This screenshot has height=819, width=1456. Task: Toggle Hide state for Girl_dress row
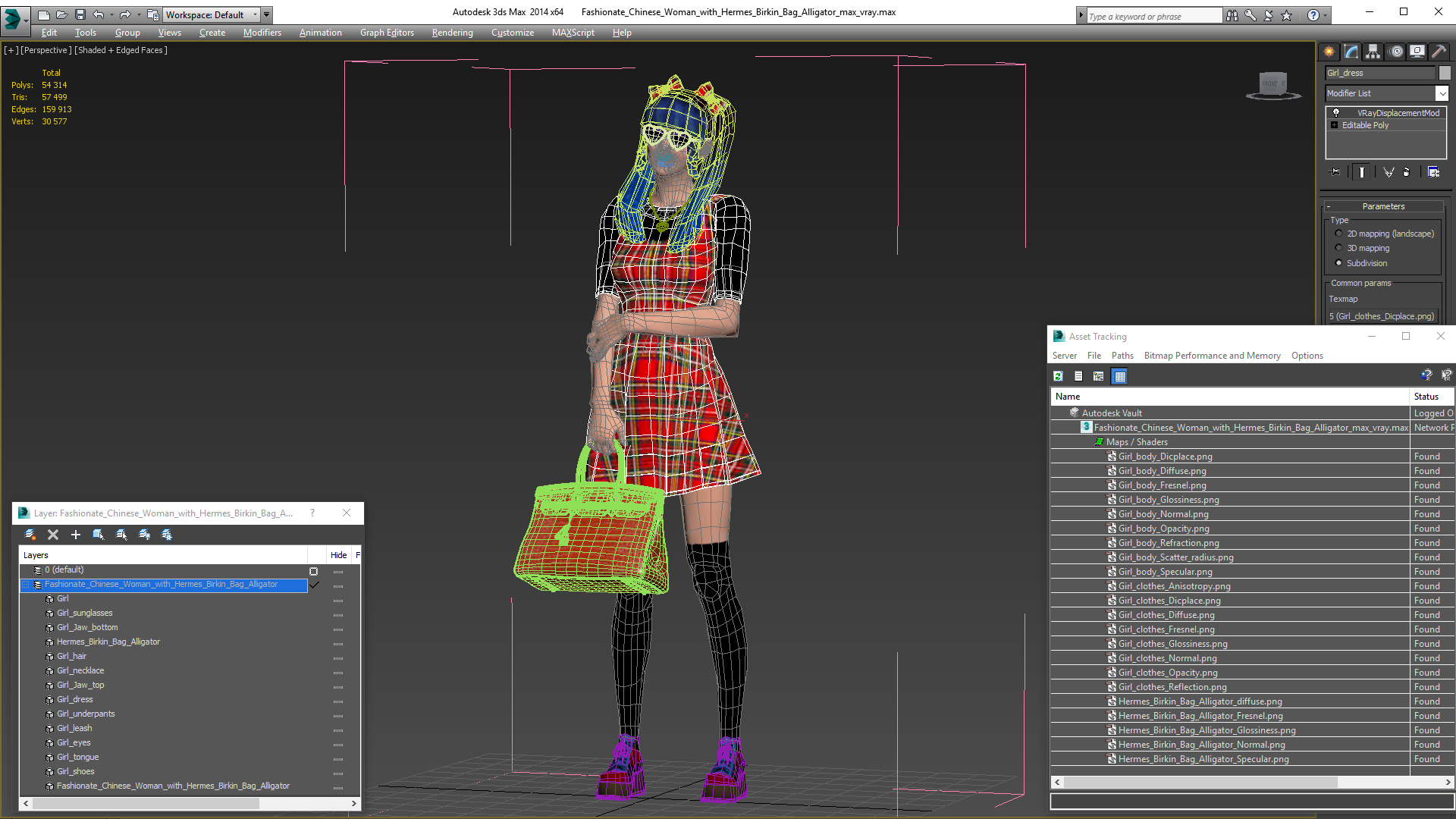click(338, 701)
